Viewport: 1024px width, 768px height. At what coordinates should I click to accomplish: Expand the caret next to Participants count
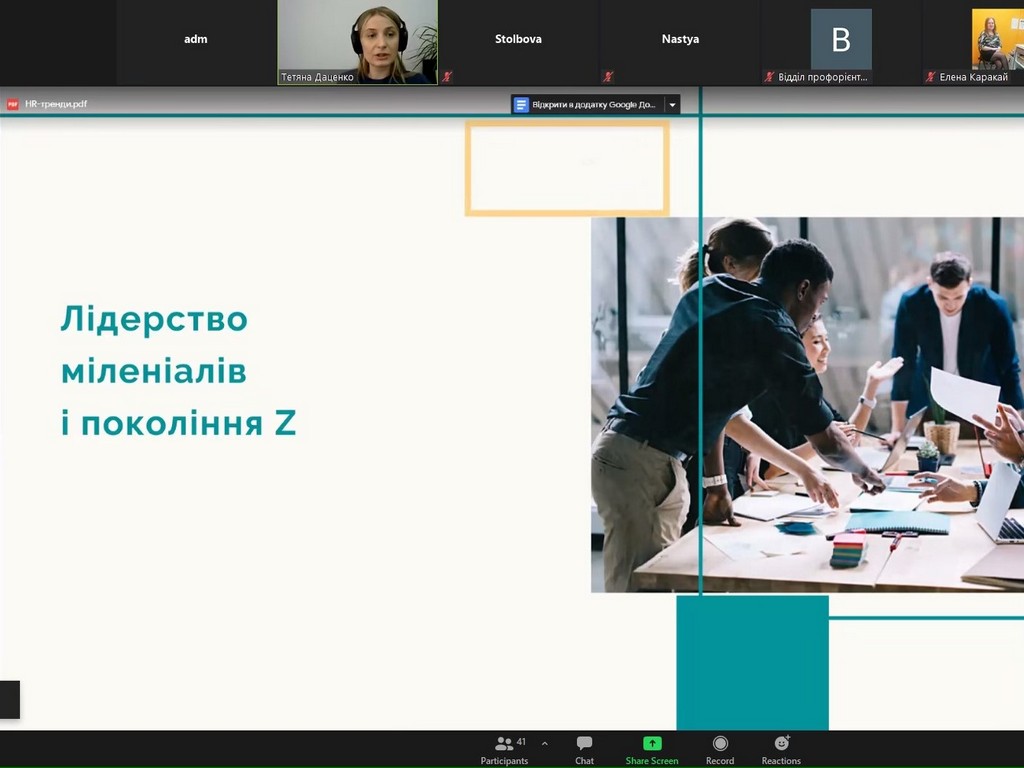pos(544,744)
